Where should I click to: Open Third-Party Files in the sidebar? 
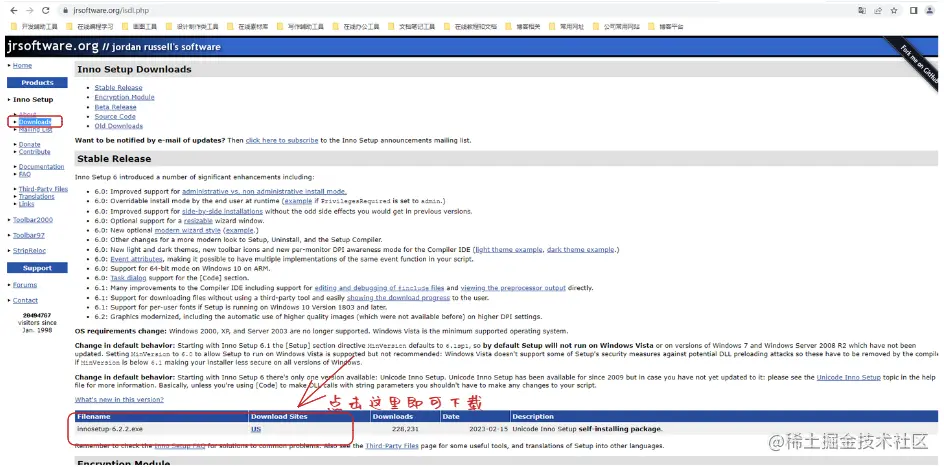tap(43, 189)
